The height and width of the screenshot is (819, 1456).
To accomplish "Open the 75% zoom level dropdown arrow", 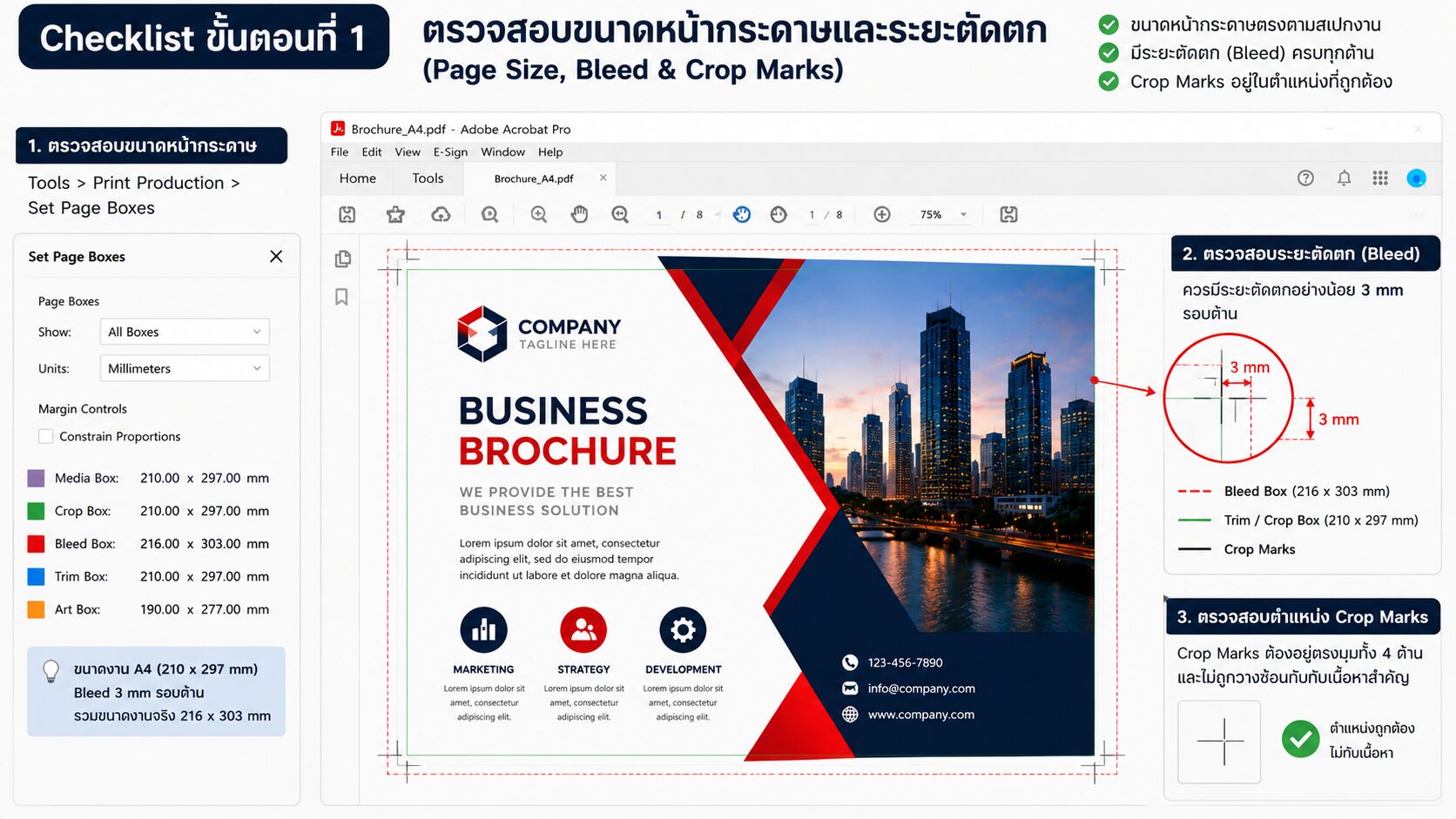I will pyautogui.click(x=963, y=215).
